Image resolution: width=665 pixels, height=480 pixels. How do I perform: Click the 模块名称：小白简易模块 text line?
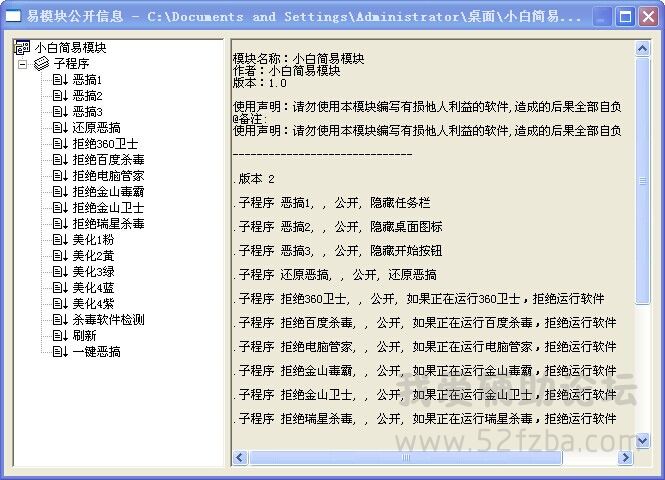299,59
